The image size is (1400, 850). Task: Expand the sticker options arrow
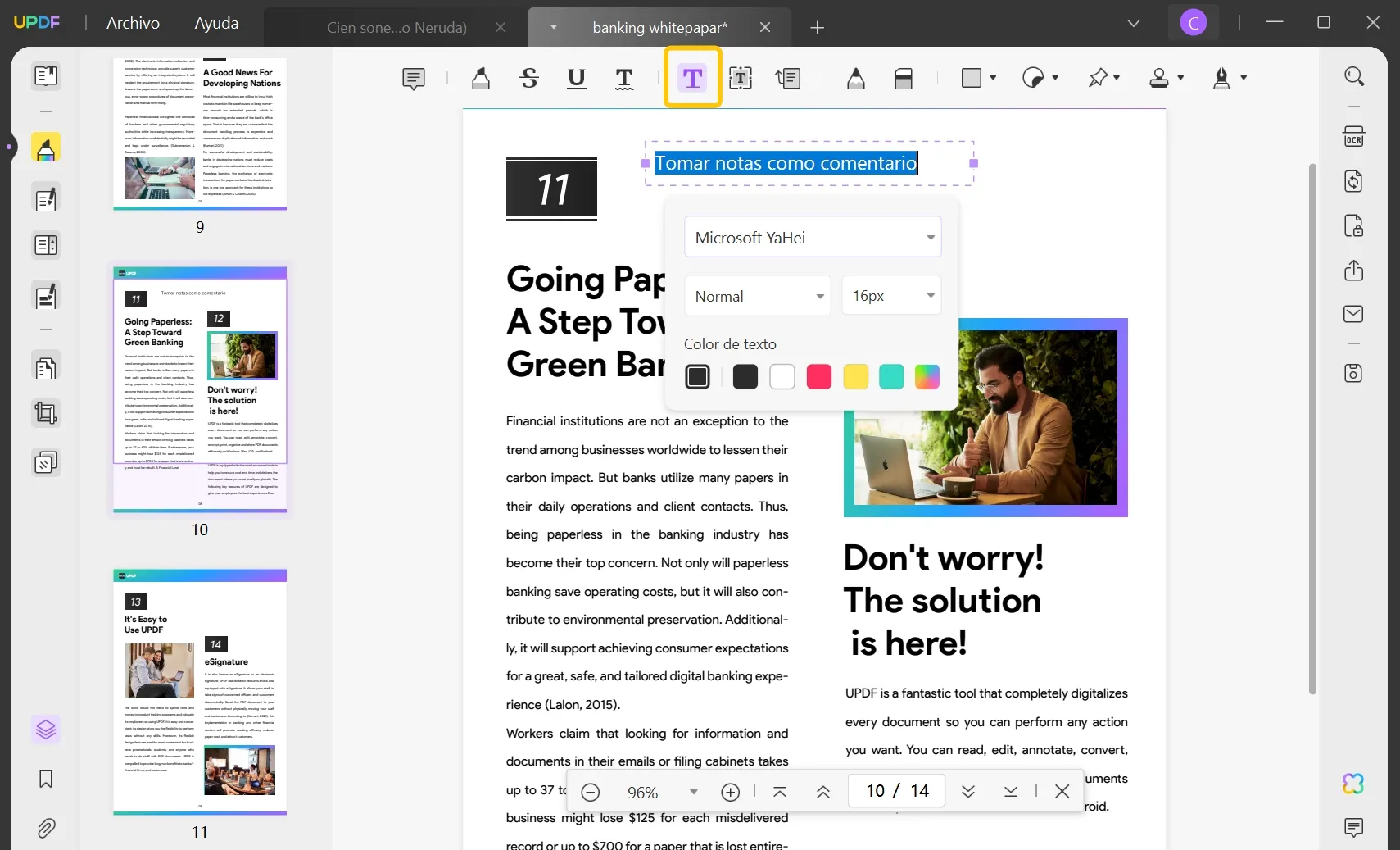1055,78
